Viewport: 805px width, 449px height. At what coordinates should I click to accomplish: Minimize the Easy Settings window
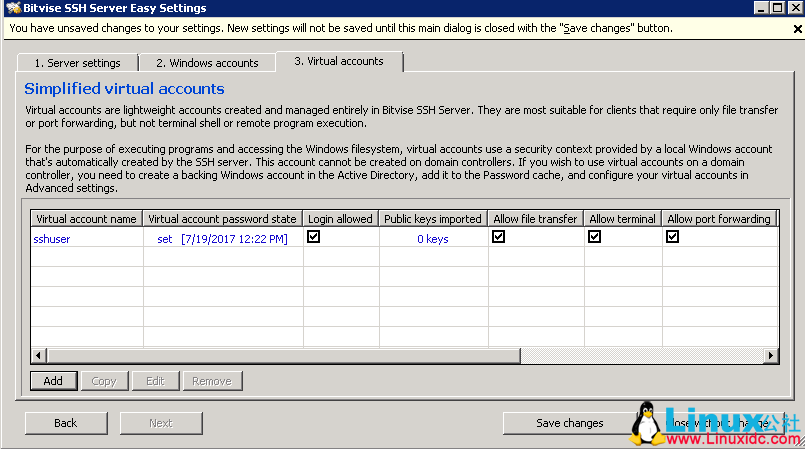click(x=761, y=8)
